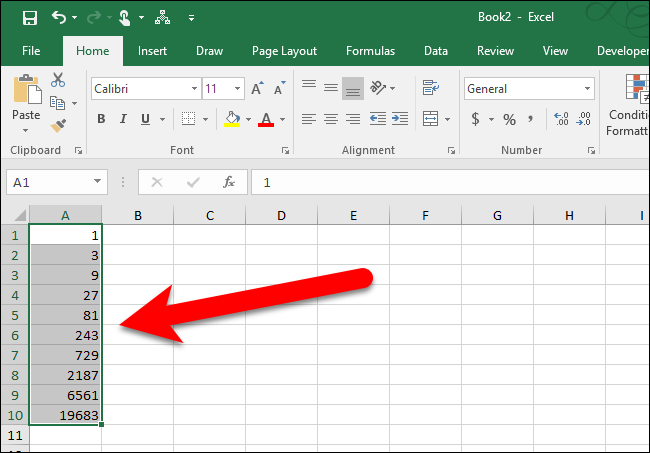Screen dimensions: 650x453
Task: Apply the red font color swatch
Action: pyautogui.click(x=266, y=119)
